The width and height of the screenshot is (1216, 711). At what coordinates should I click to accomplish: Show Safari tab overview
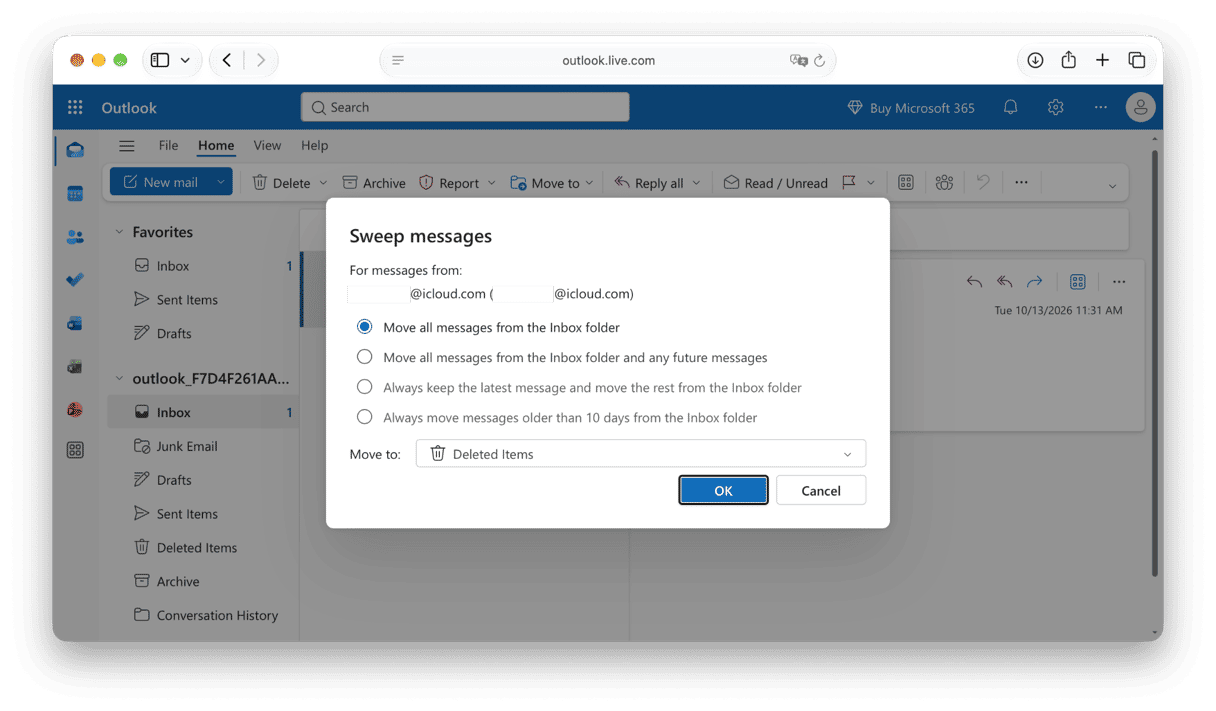click(x=1137, y=60)
